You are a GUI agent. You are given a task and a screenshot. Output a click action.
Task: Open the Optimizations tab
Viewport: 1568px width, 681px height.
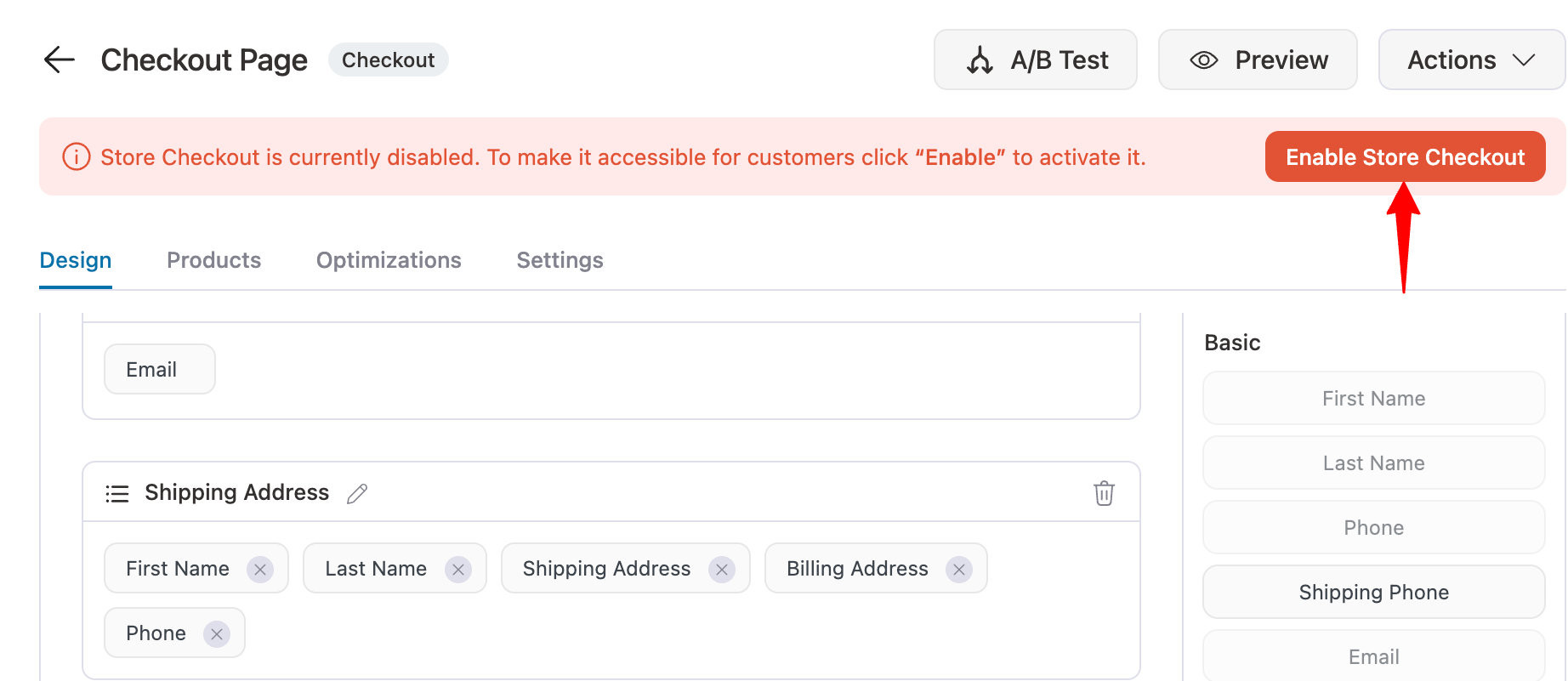point(389,260)
